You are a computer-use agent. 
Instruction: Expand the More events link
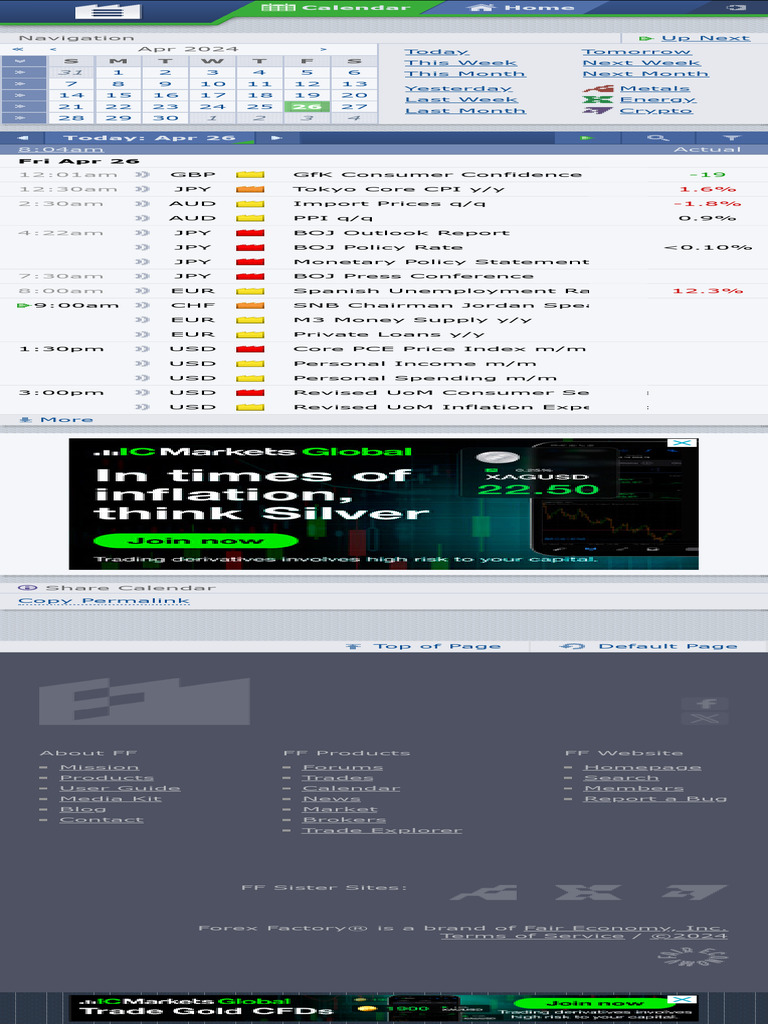pos(57,419)
